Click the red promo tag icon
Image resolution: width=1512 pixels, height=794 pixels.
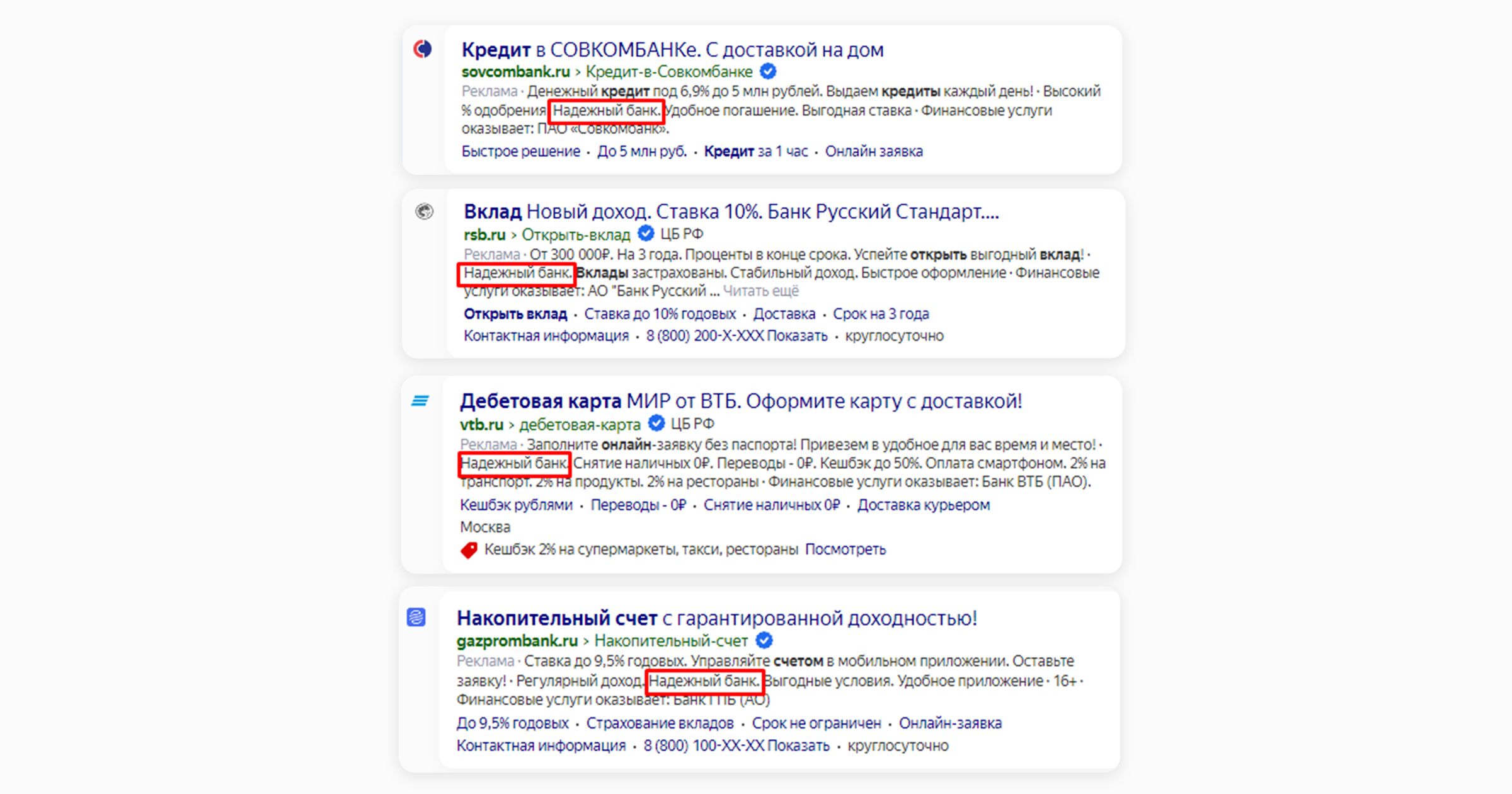click(469, 550)
